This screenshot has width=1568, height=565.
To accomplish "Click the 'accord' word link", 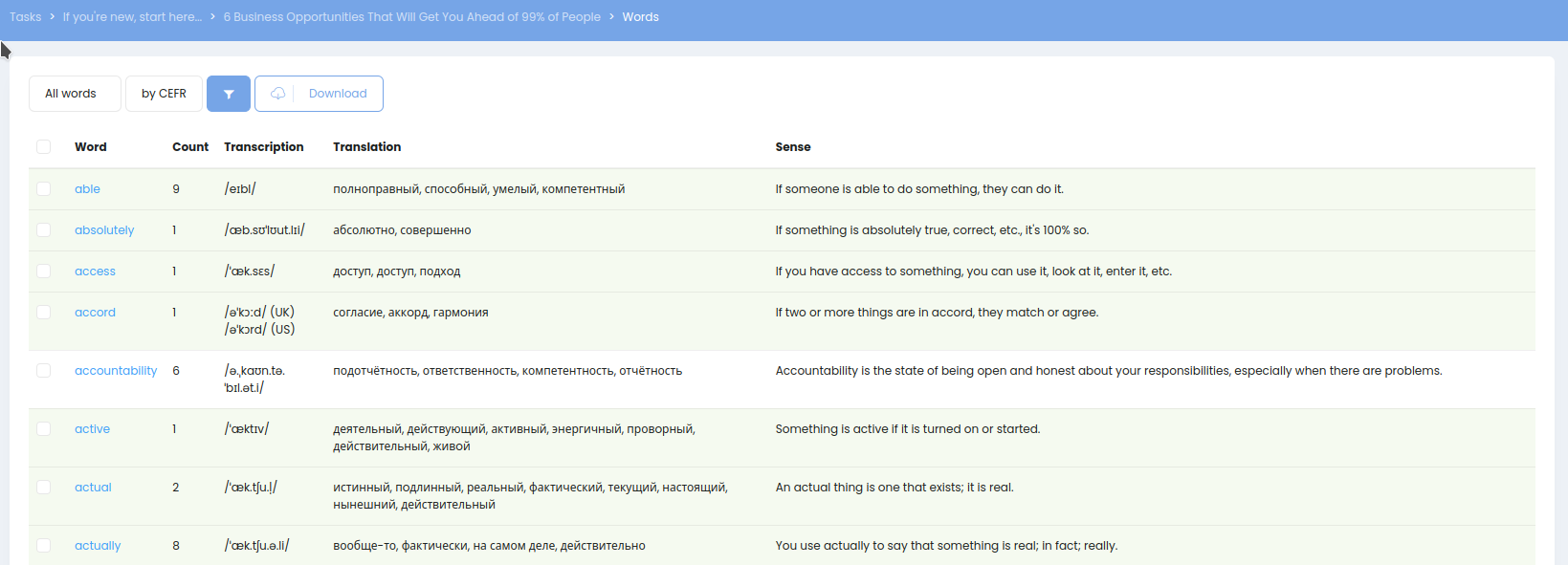I will tap(95, 313).
